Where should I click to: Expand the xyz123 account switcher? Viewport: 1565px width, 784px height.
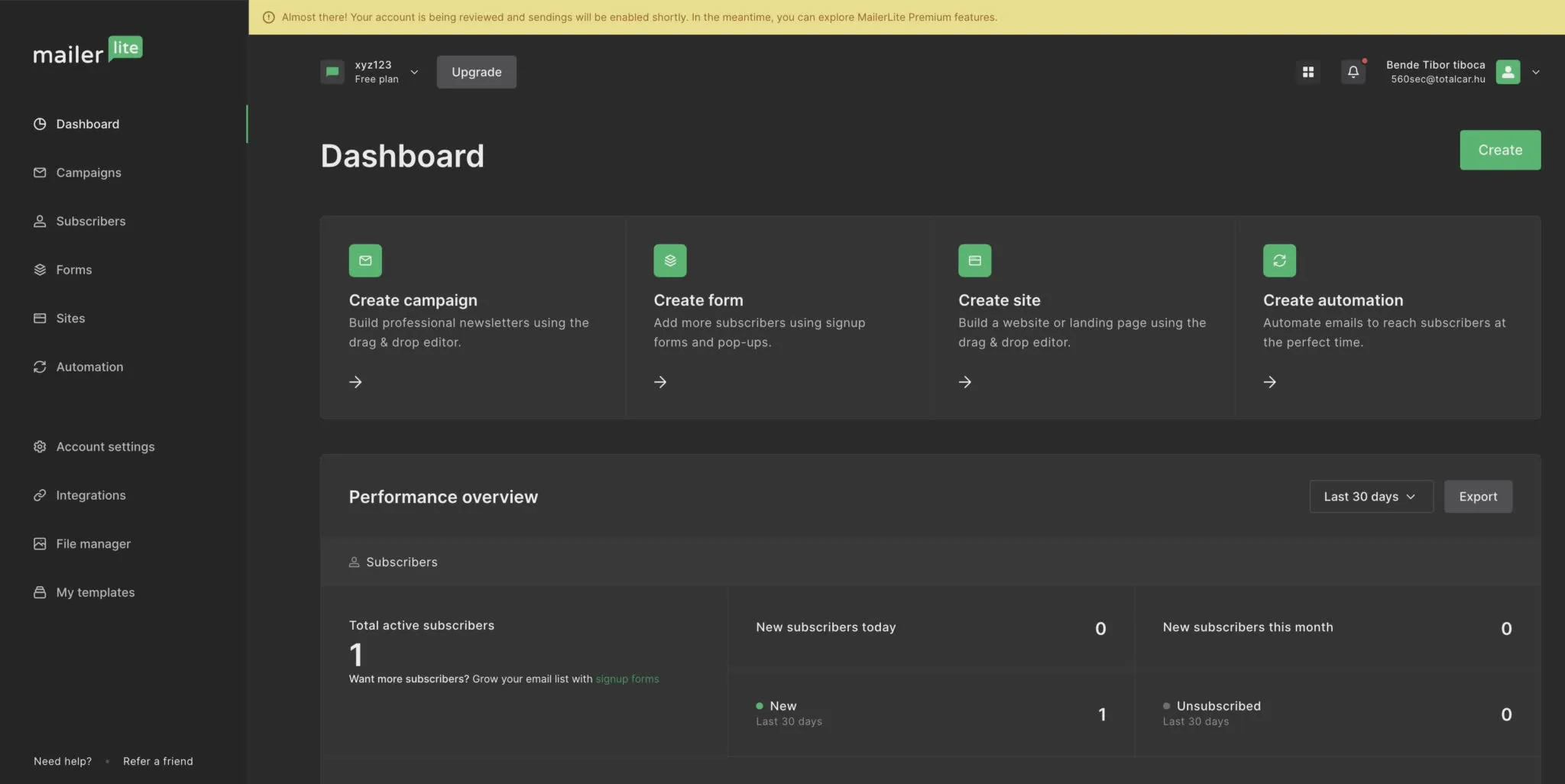pyautogui.click(x=414, y=72)
